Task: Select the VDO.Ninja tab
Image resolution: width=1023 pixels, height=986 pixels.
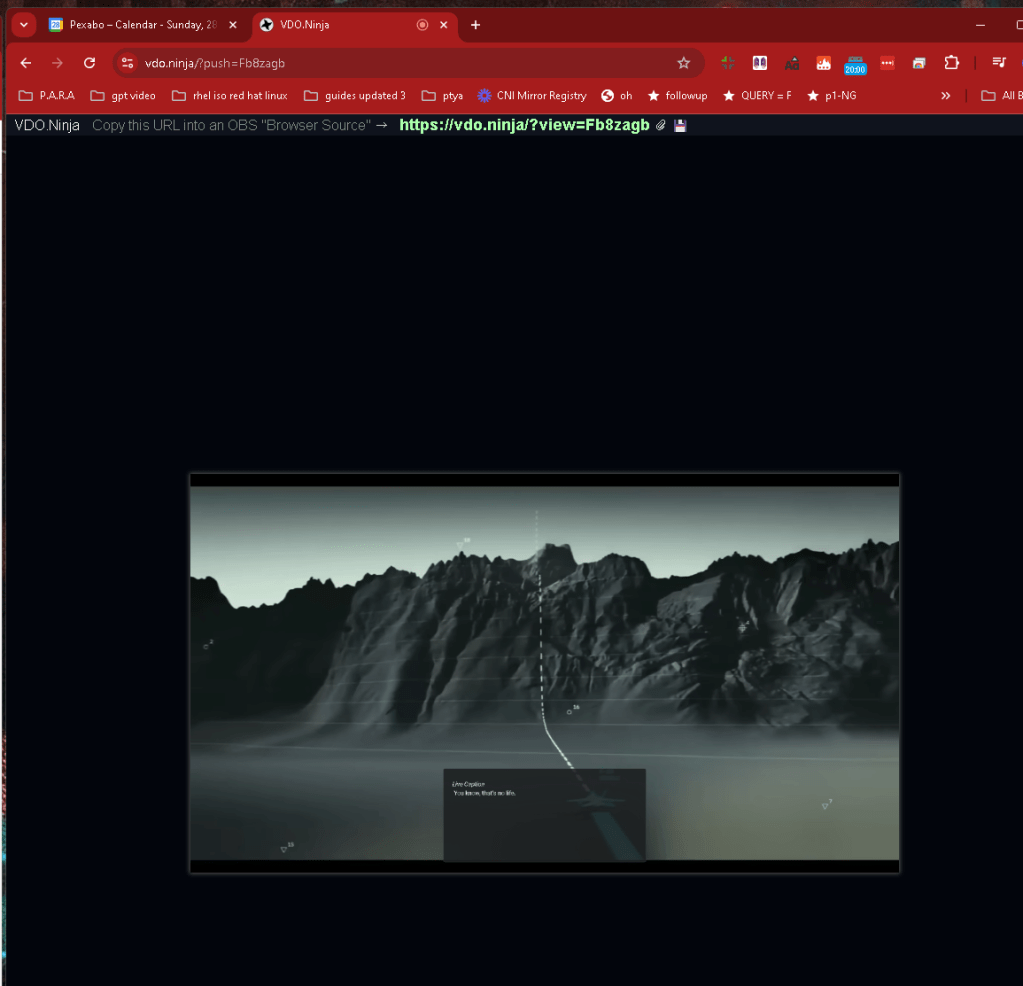Action: [353, 25]
